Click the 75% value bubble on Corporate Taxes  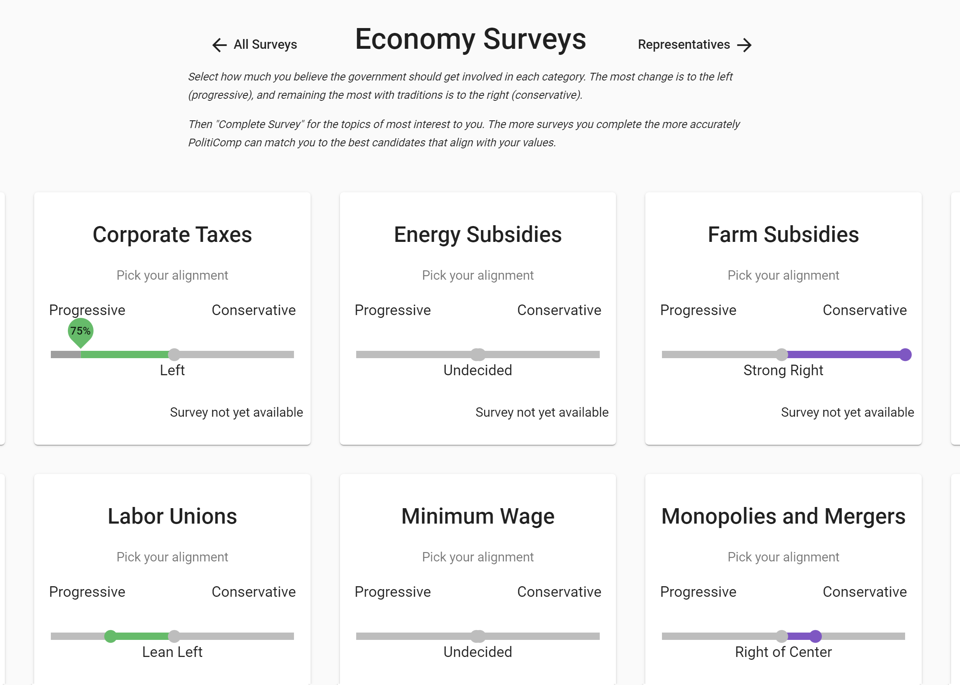pos(80,331)
